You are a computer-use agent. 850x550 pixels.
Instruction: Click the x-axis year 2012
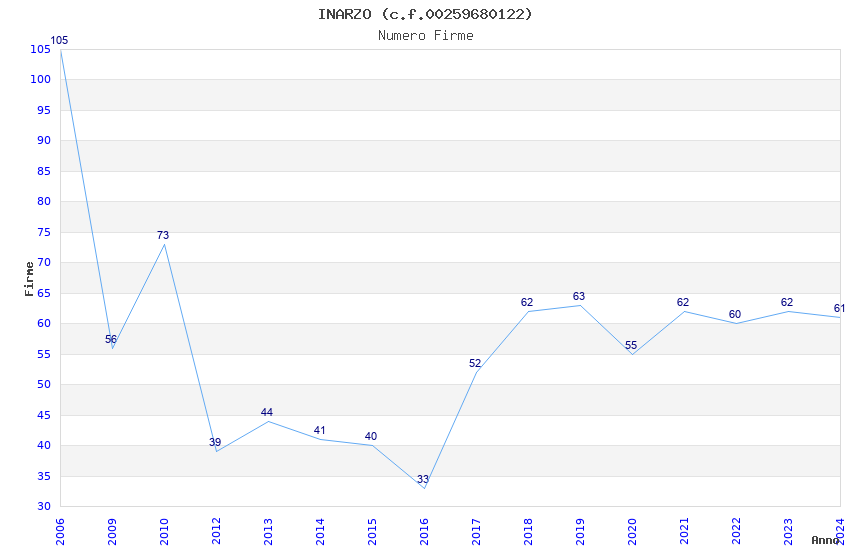coord(216,532)
